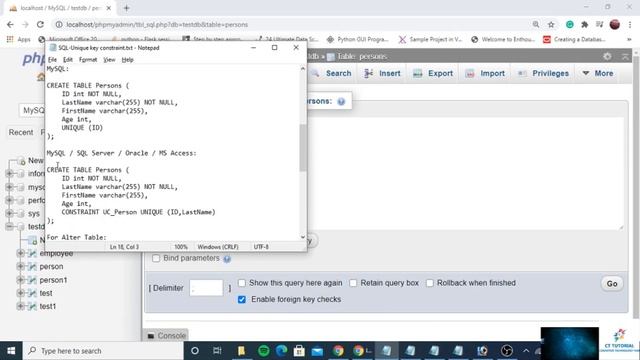Click the browser Back arrow
The width and height of the screenshot is (640, 360).
point(10,24)
